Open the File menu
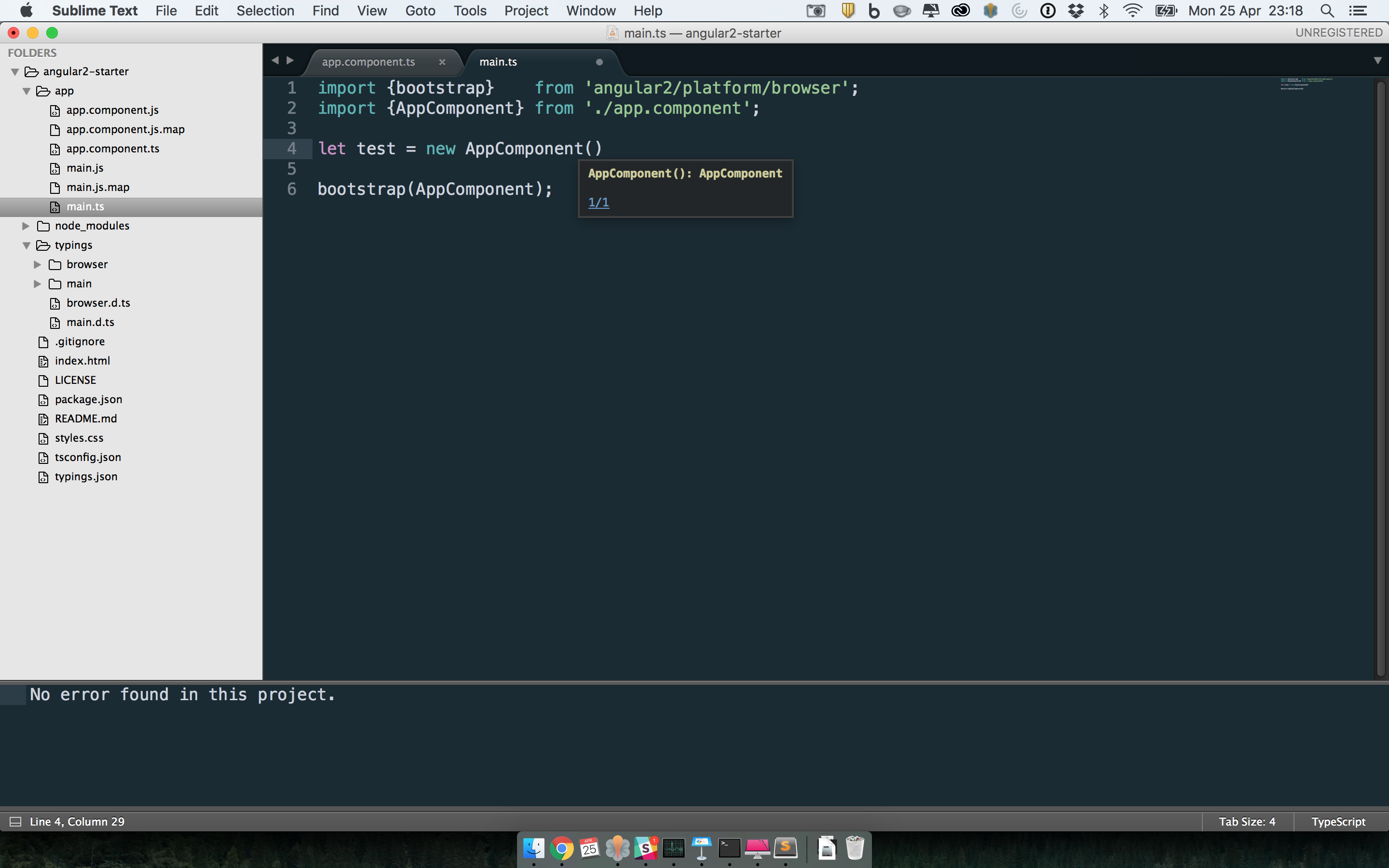This screenshot has width=1389, height=868. pos(166,11)
